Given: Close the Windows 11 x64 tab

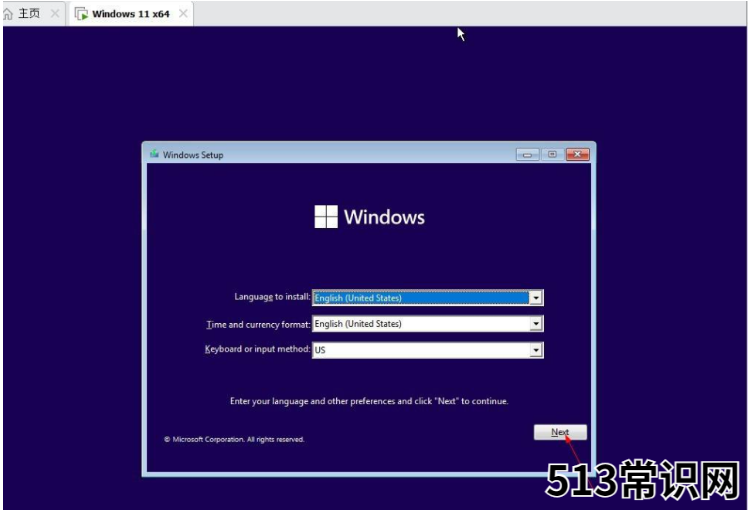Looking at the screenshot, I should (x=183, y=14).
